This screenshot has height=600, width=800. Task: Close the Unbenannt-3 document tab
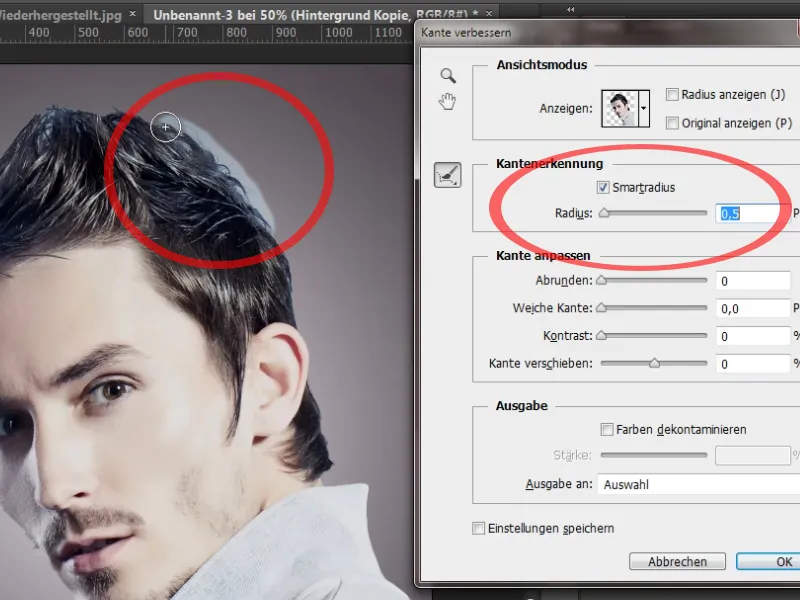point(489,14)
